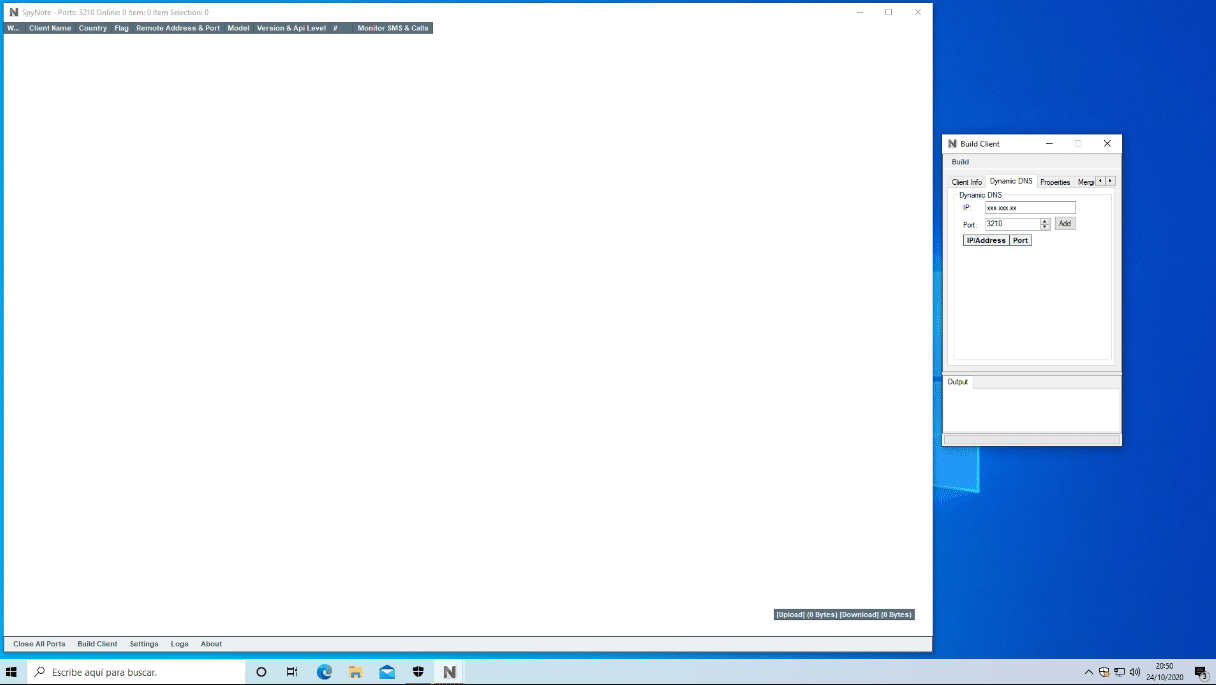Click the IP address input field
Screen dimensions: 1216x685
1030,208
